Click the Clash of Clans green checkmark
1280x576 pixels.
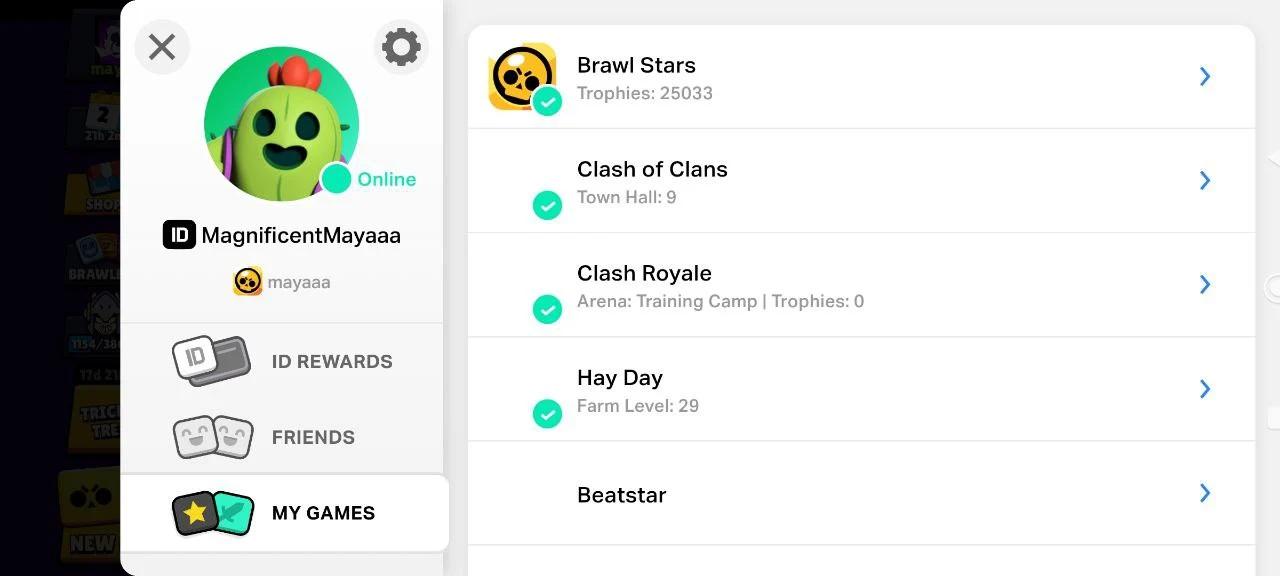click(547, 205)
